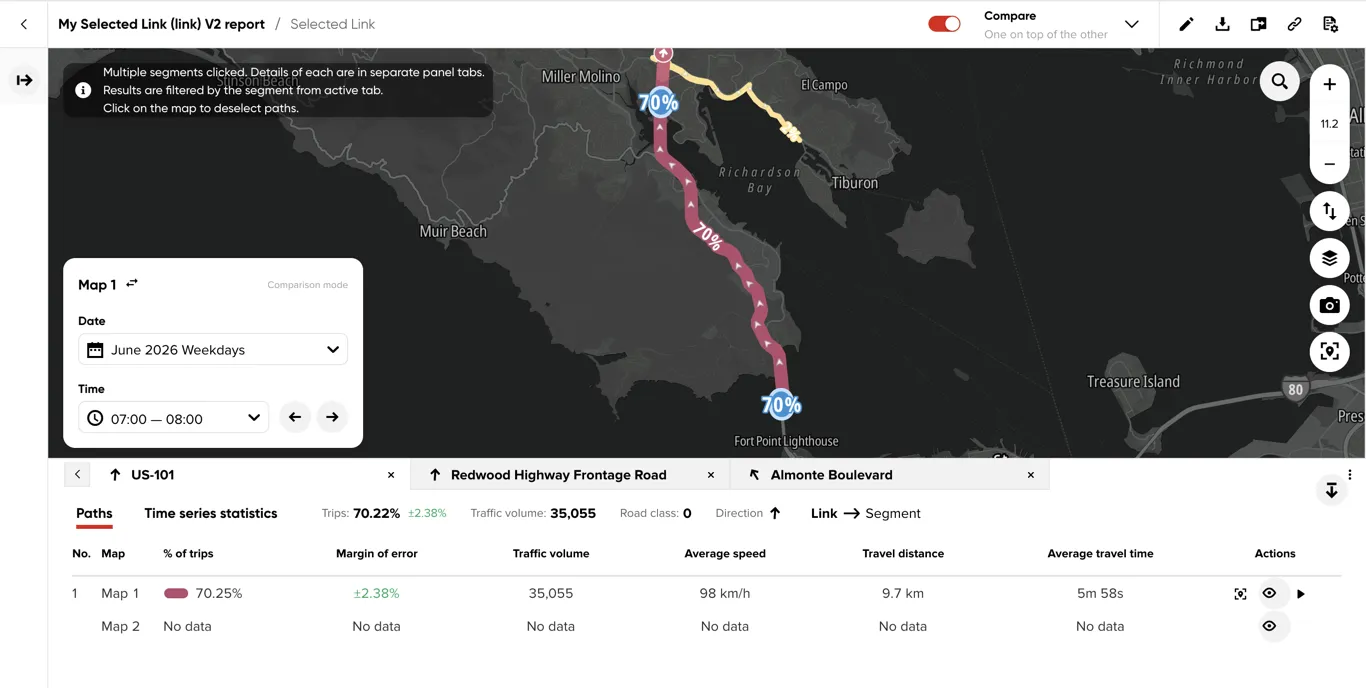Click the 5m 58s travel time cell
The width and height of the screenshot is (1366, 688).
coord(1100,593)
